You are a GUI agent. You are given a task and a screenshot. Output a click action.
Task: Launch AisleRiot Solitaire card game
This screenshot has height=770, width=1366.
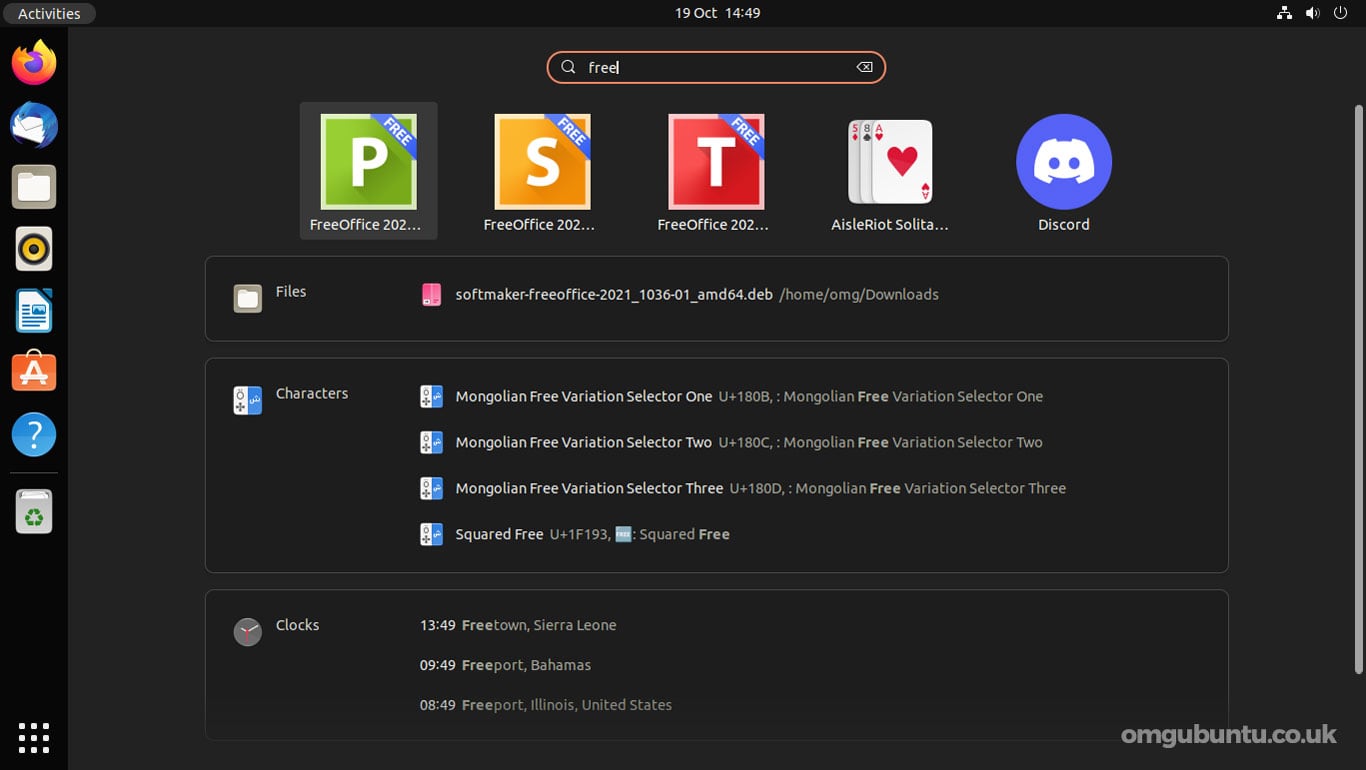point(890,171)
